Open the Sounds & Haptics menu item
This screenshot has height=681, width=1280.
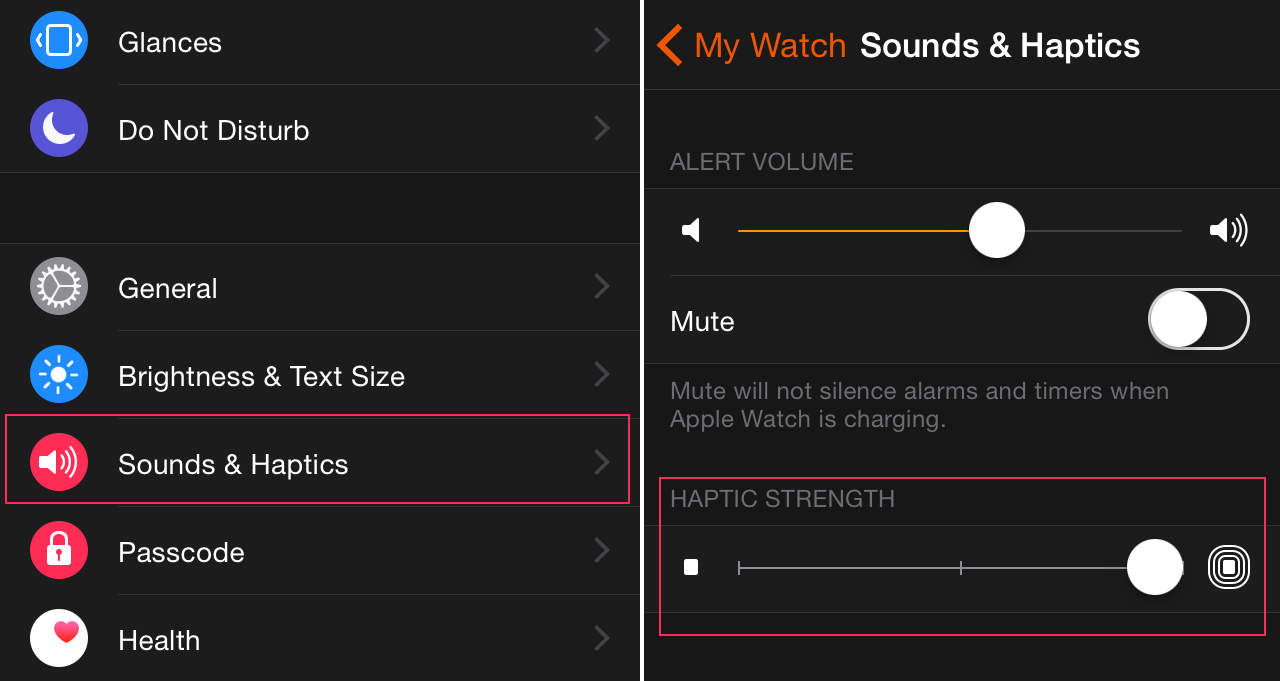(x=233, y=464)
